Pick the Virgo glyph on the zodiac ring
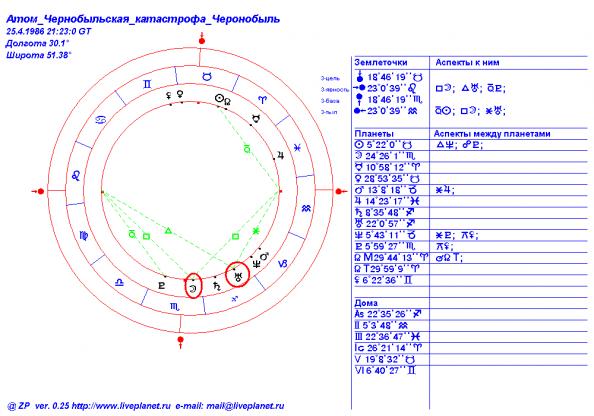 pos(84,236)
